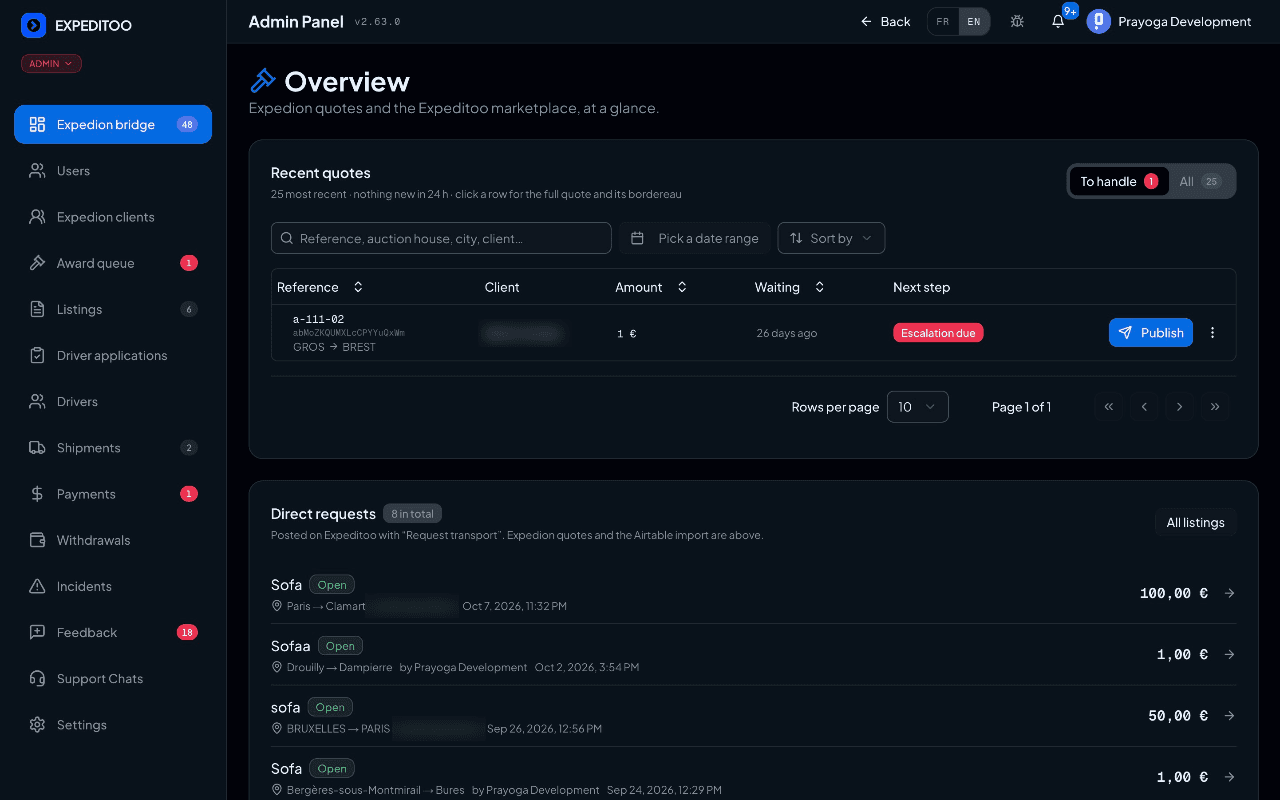Switch language to FR

[x=942, y=22]
